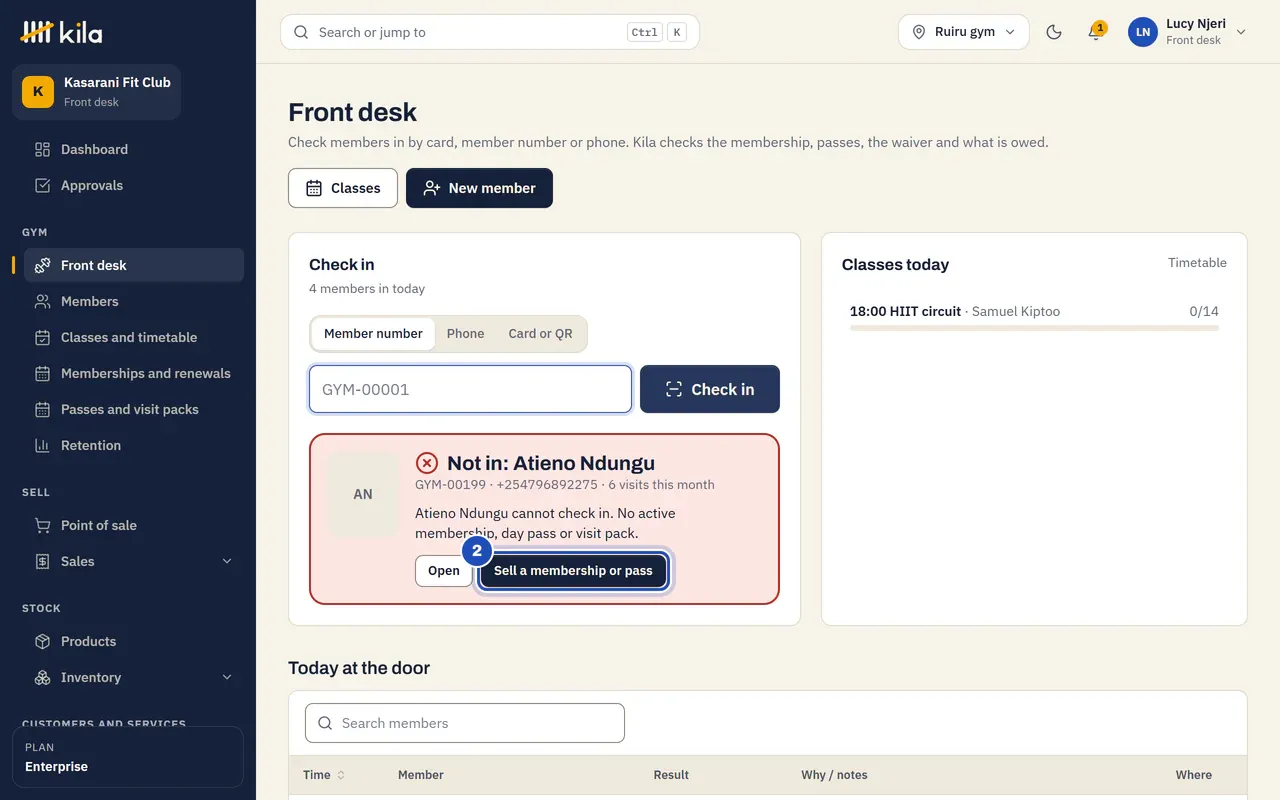Click the New member button
The height and width of the screenshot is (800, 1280).
click(x=479, y=188)
